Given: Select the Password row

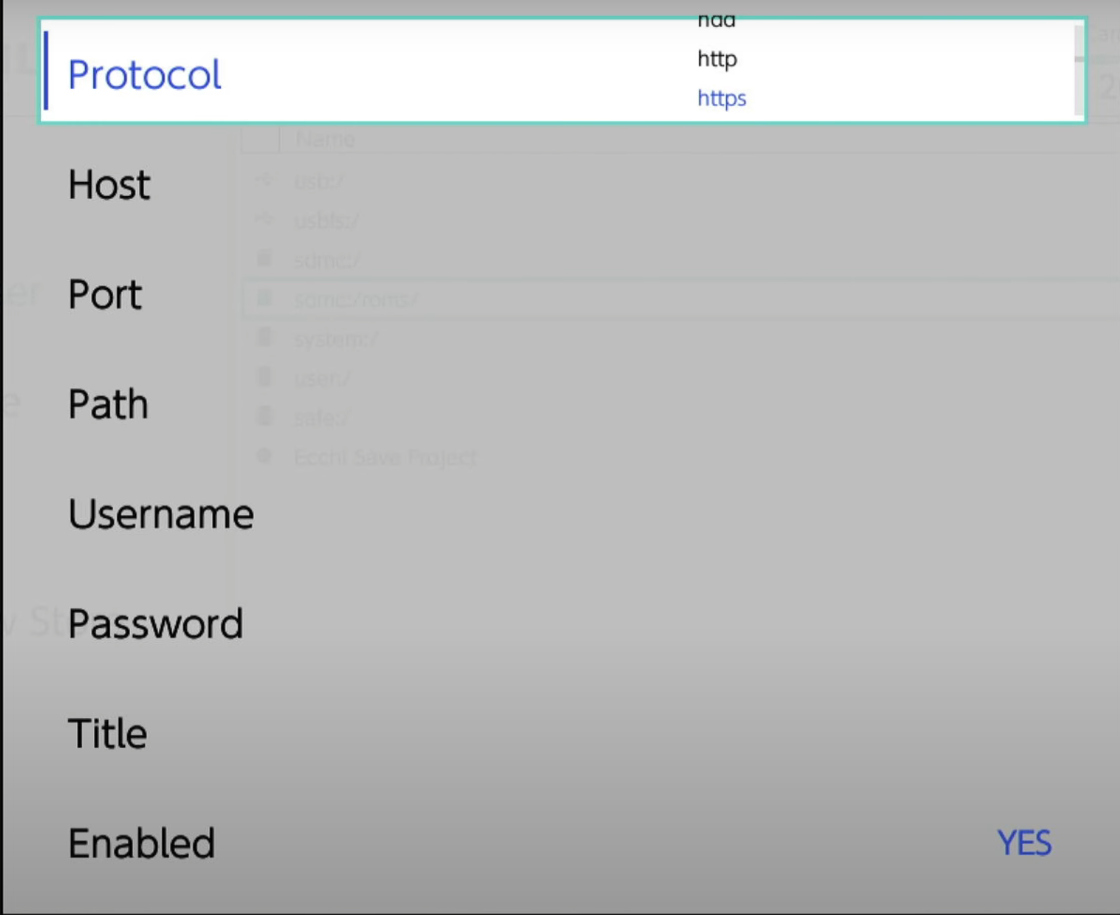Looking at the screenshot, I should pyautogui.click(x=561, y=624).
